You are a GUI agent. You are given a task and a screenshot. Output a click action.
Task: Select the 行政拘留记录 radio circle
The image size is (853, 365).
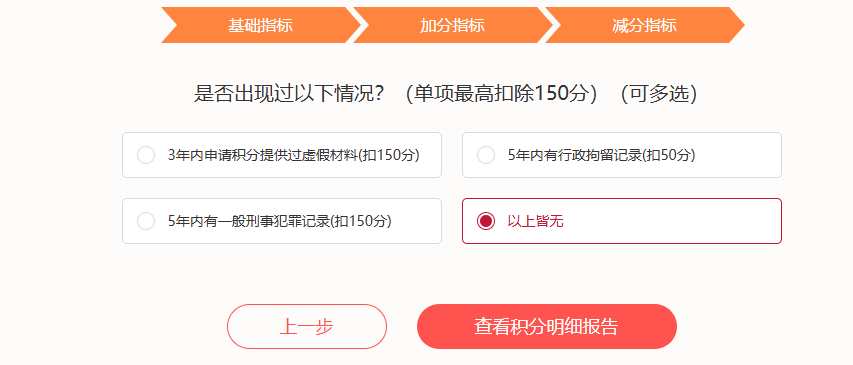[x=486, y=155]
